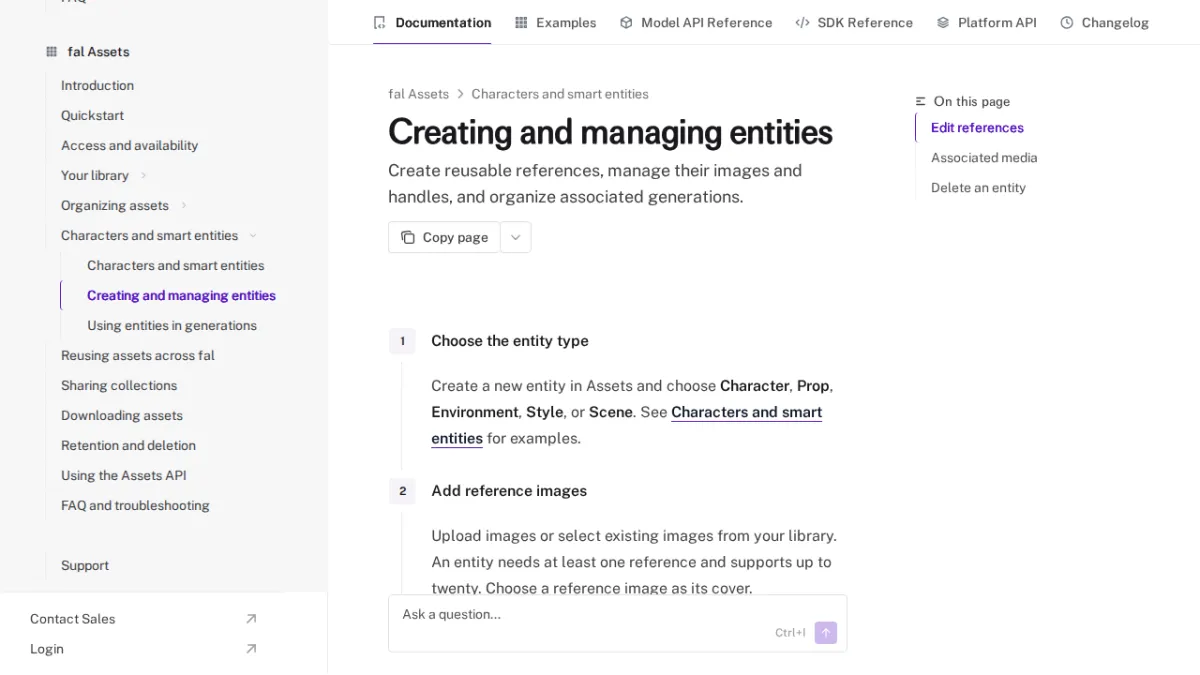The image size is (1200, 675).
Task: Open Using the Assets API in sidebar
Action: (124, 476)
